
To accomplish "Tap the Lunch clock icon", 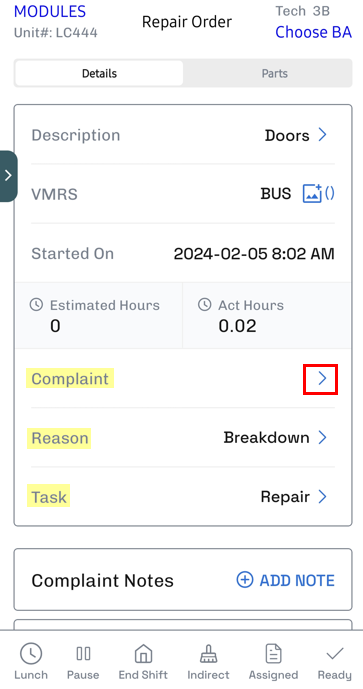I will coord(31,653).
